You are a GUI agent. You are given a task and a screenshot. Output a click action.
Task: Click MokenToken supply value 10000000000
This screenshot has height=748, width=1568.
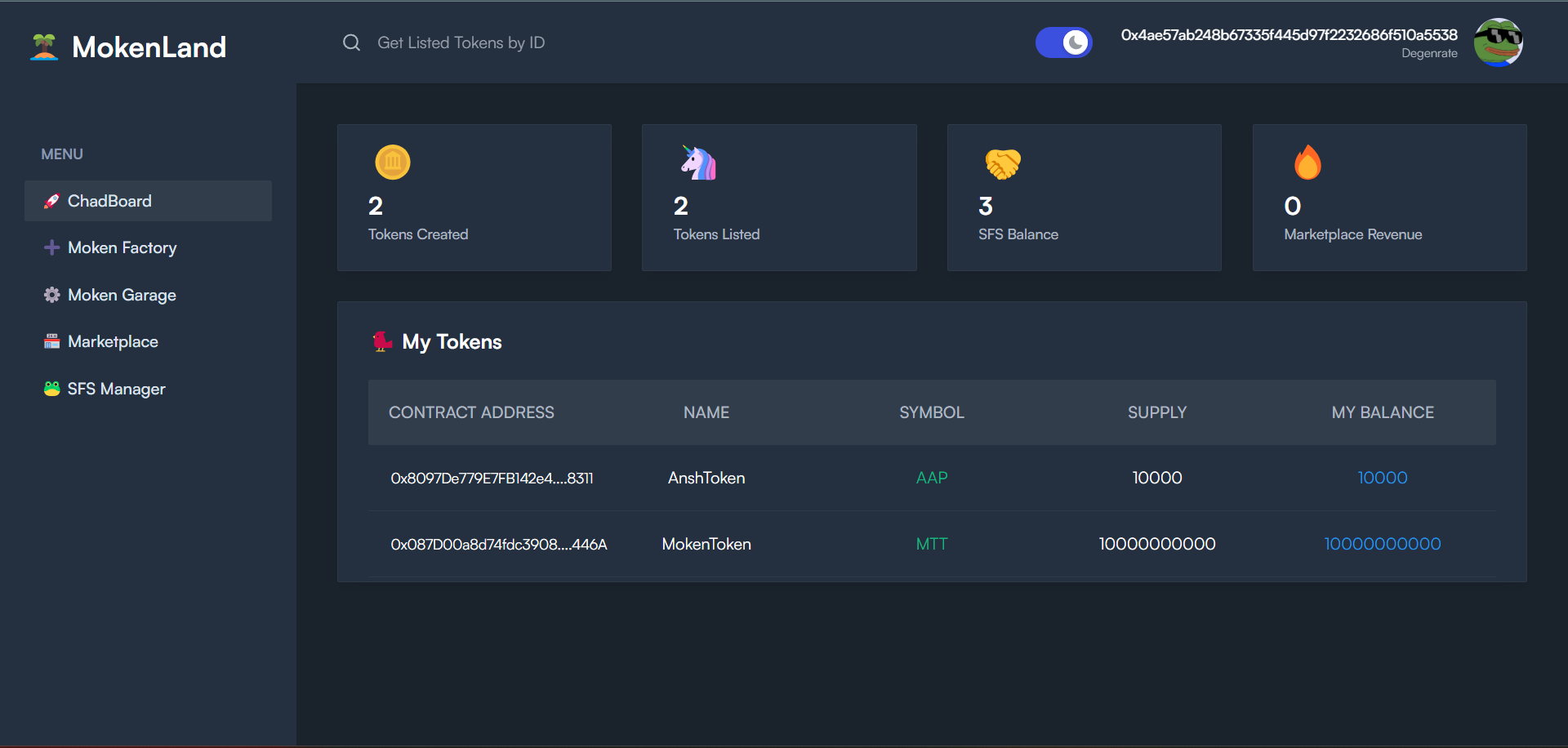[1157, 544]
